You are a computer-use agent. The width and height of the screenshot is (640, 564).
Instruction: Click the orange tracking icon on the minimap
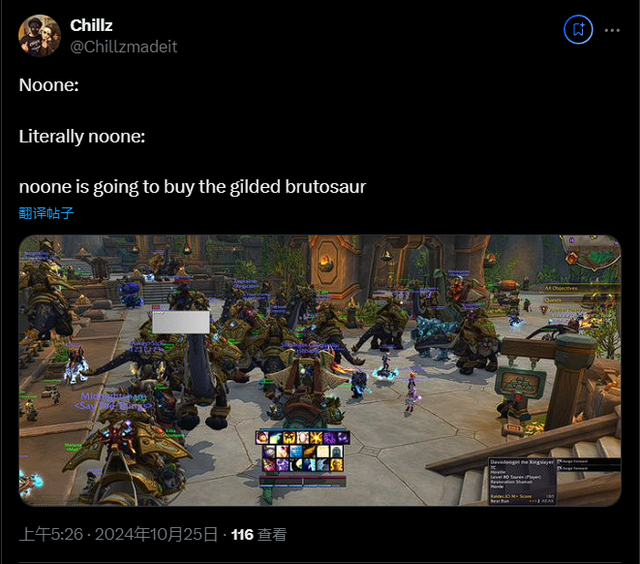tap(572, 258)
